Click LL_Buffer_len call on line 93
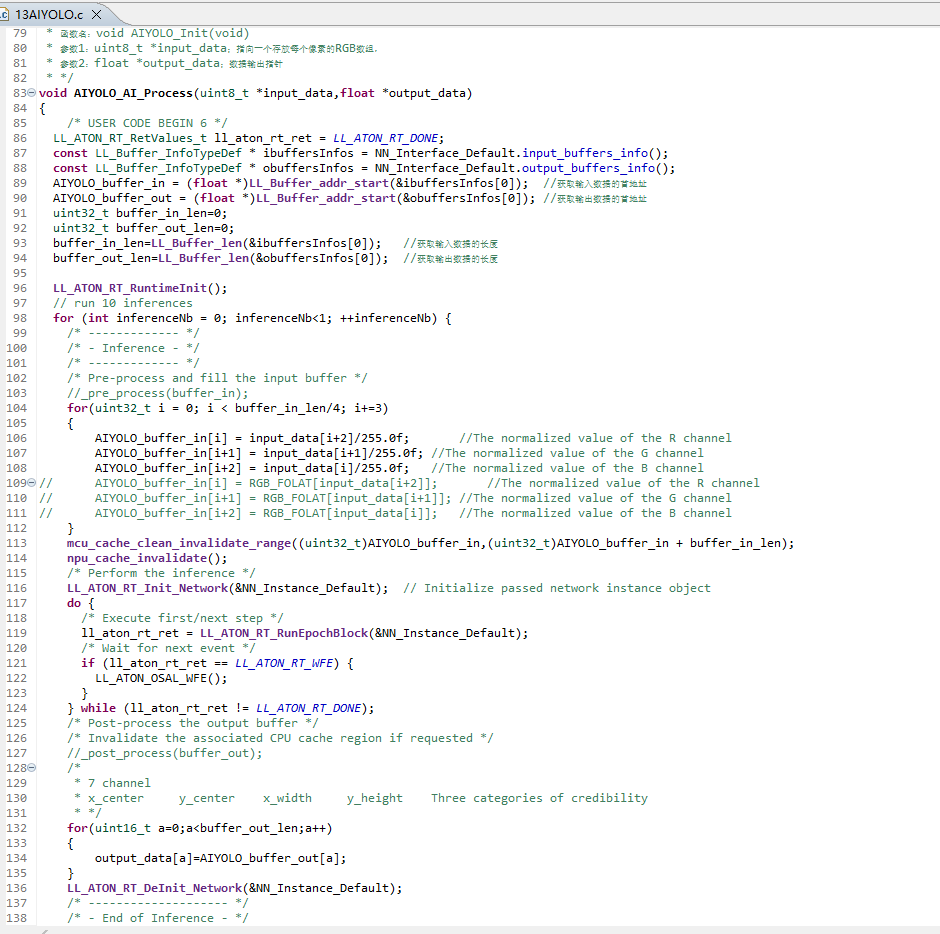Image resolution: width=940 pixels, height=934 pixels. point(197,243)
